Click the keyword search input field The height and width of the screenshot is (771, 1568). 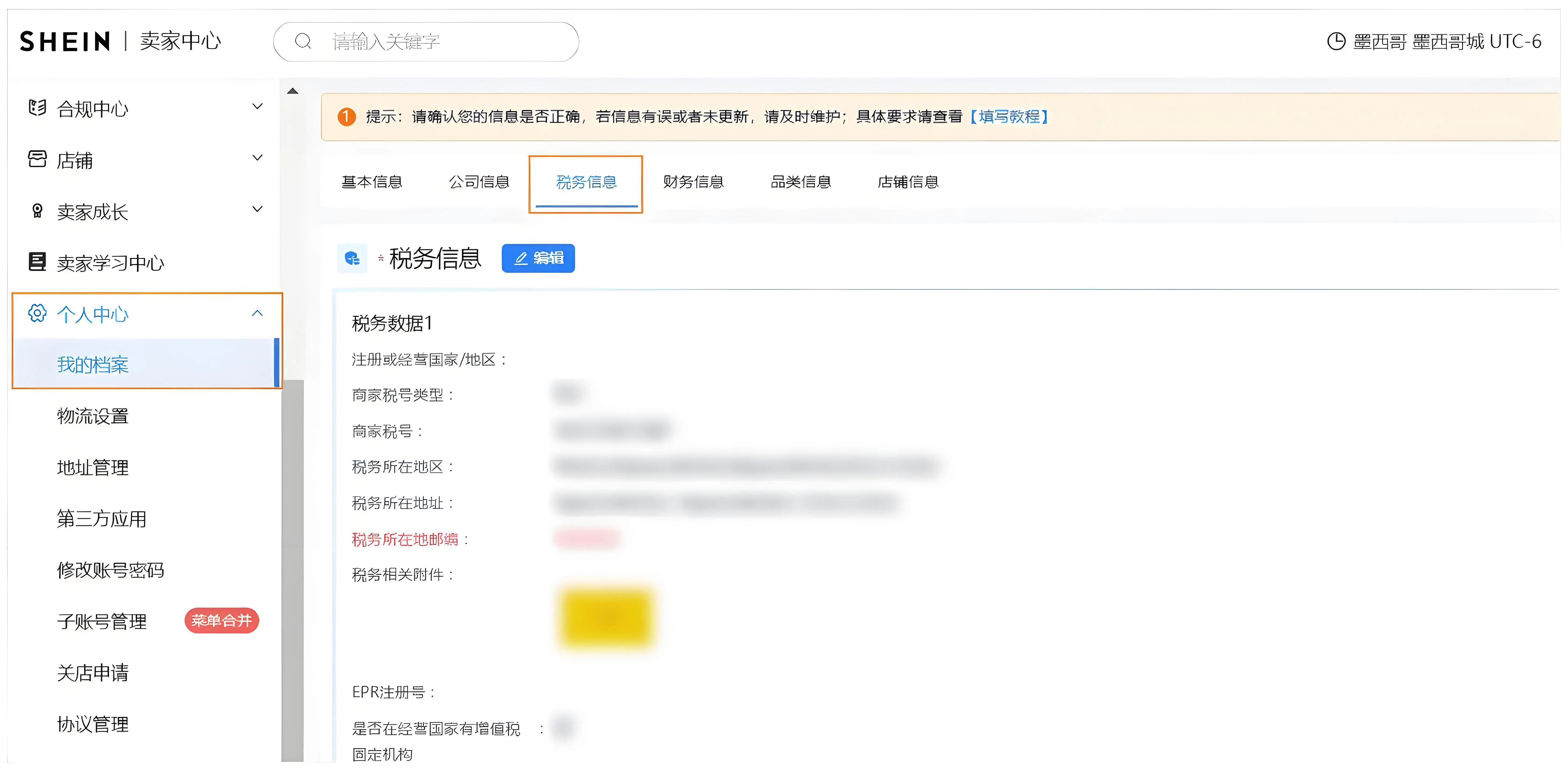click(x=426, y=41)
